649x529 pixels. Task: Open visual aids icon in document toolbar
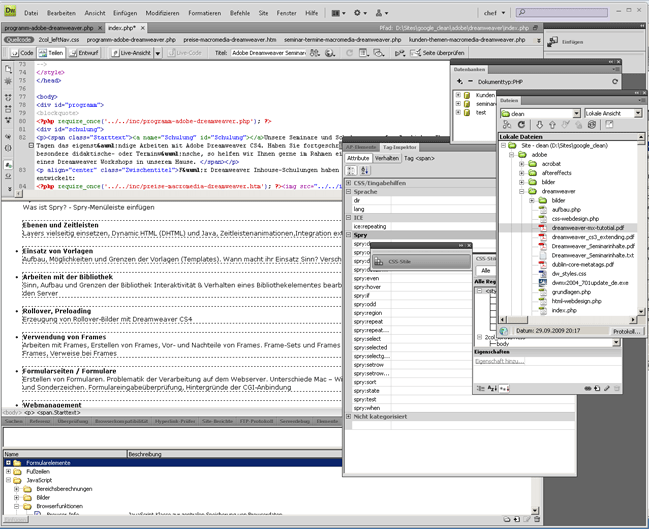pyautogui.click(x=378, y=53)
